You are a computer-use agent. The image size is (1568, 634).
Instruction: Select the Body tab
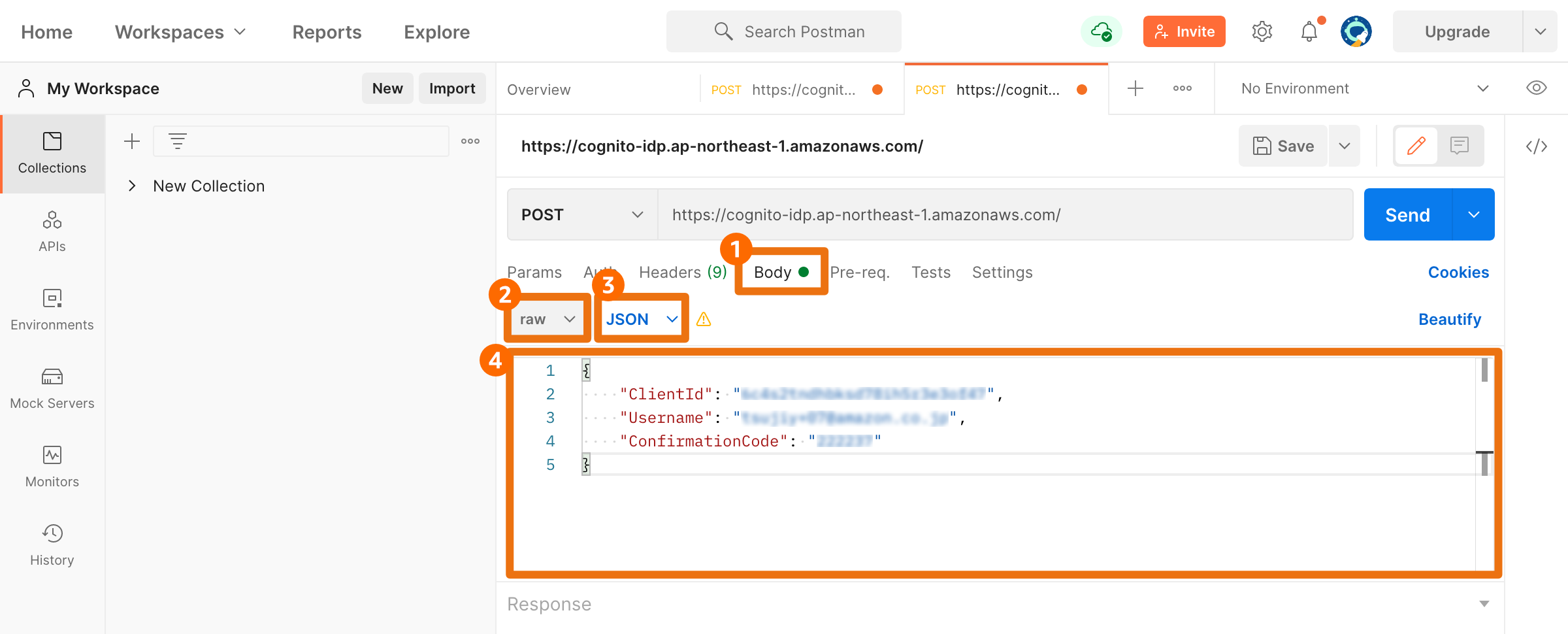tap(781, 272)
